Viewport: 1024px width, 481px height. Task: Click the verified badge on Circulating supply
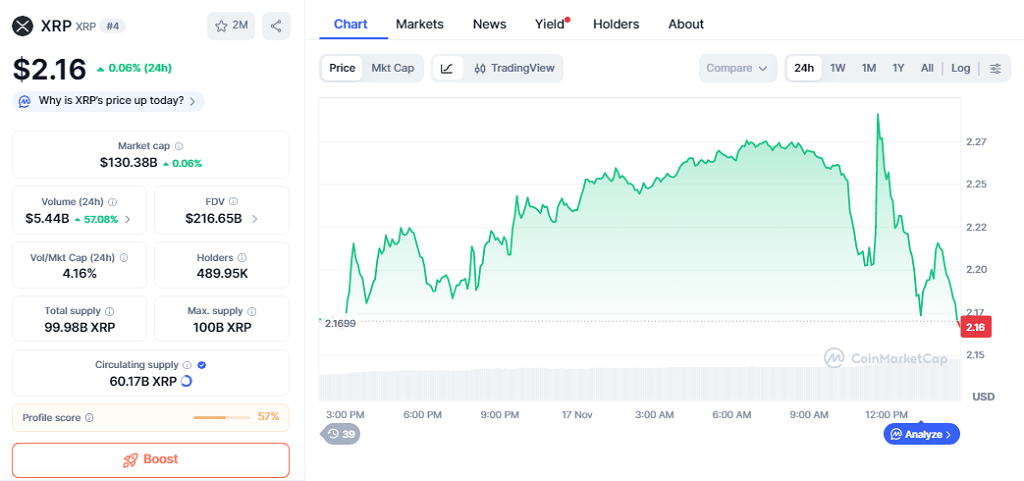click(202, 365)
